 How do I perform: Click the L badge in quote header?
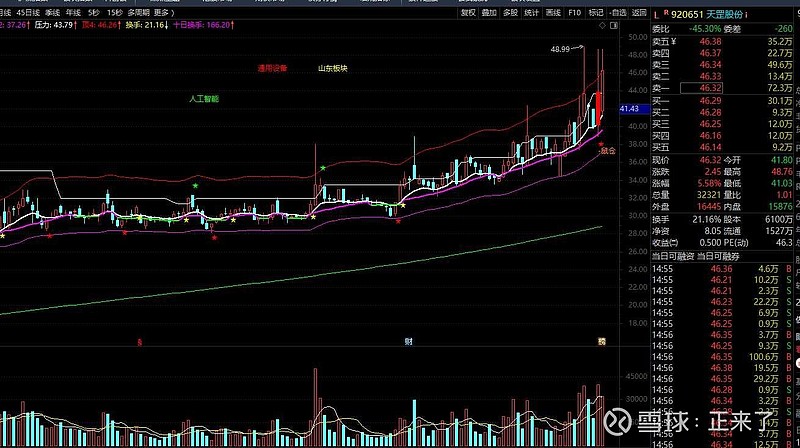click(657, 15)
